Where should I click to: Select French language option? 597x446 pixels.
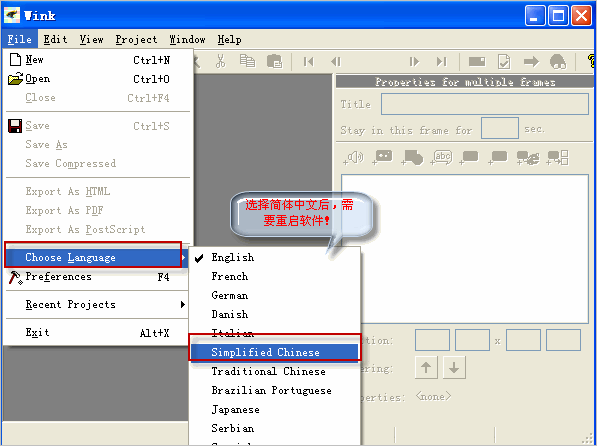(274, 277)
